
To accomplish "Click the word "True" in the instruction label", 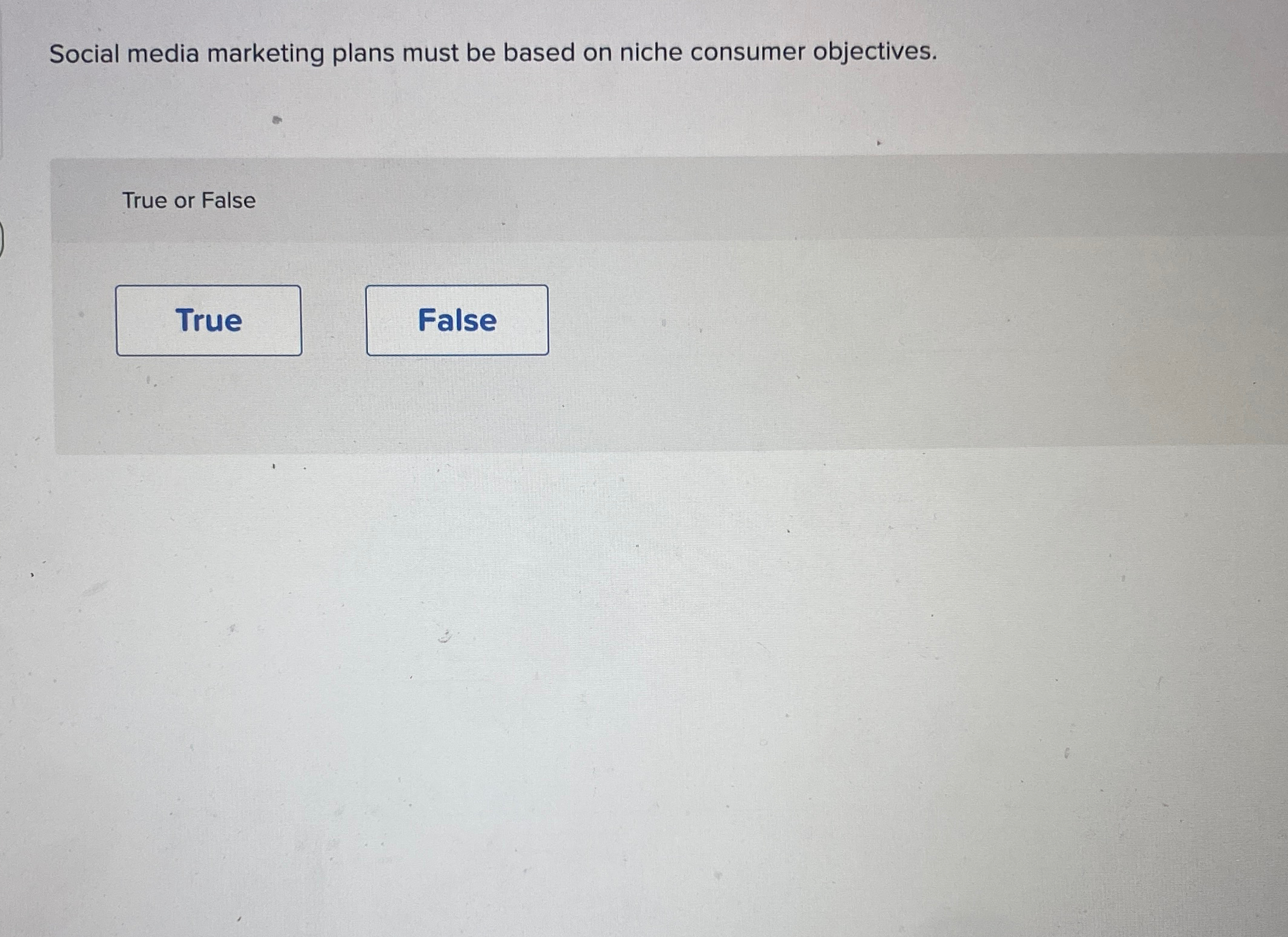I will point(145,200).
